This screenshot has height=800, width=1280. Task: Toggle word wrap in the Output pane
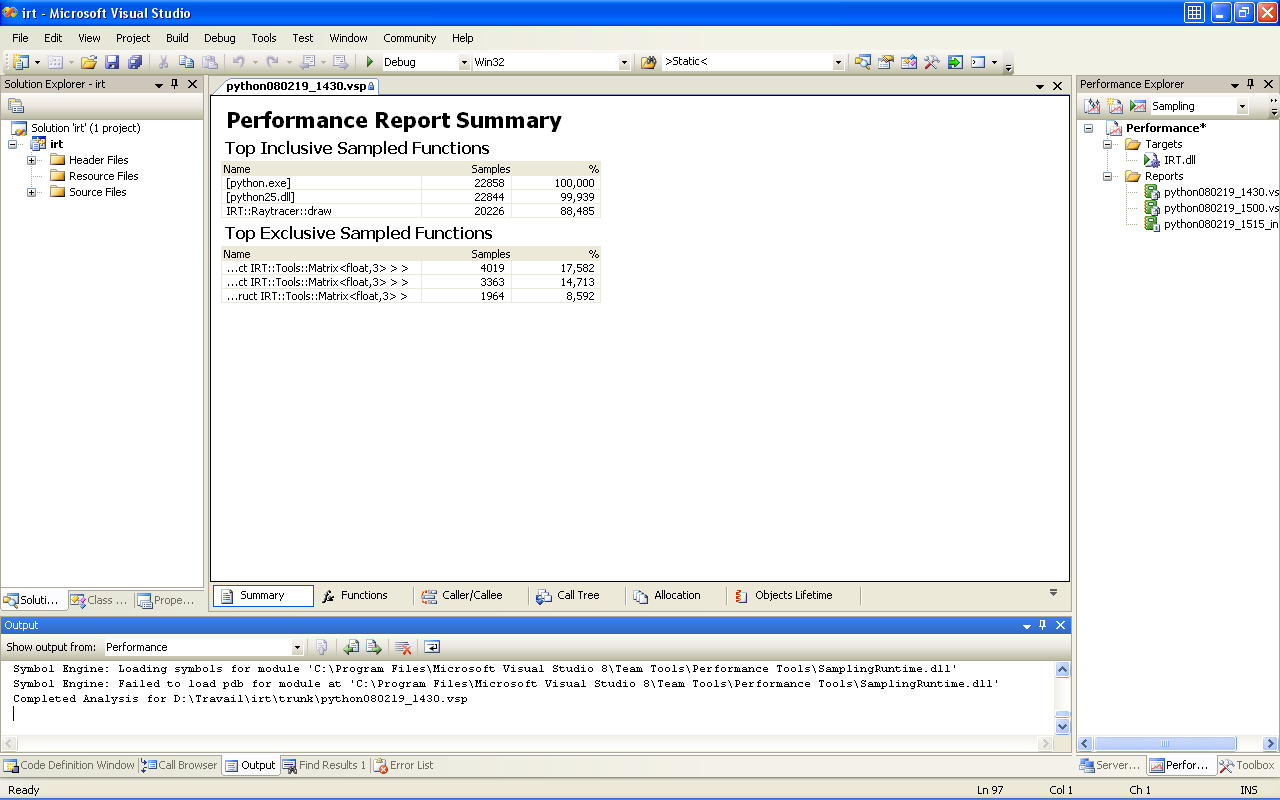coord(432,647)
